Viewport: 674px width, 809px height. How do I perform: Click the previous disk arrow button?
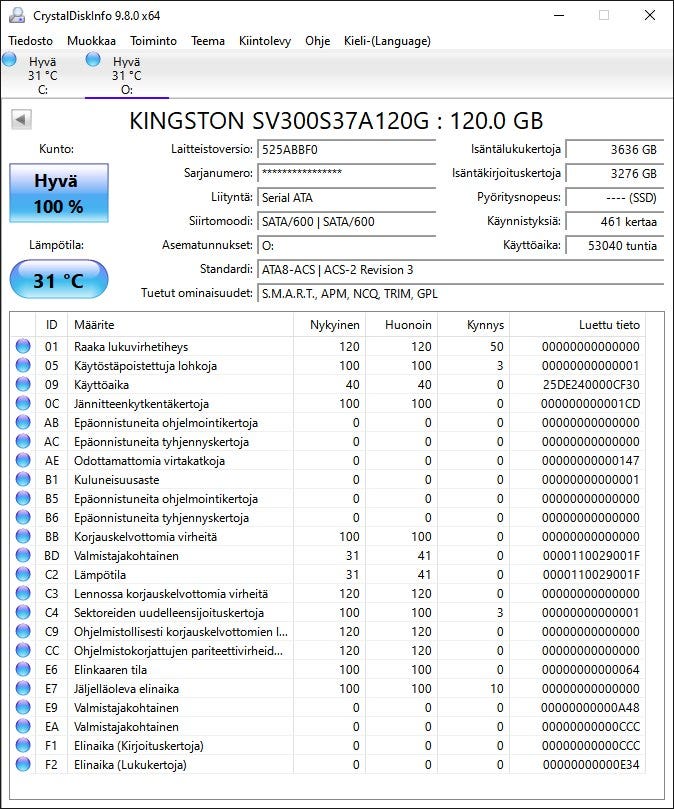pos(21,120)
